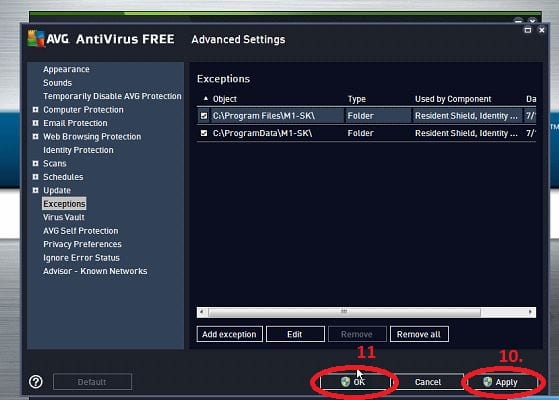Select Temporarily Disable AVG Protection
Screen dimensions: 559x400
click(x=112, y=96)
